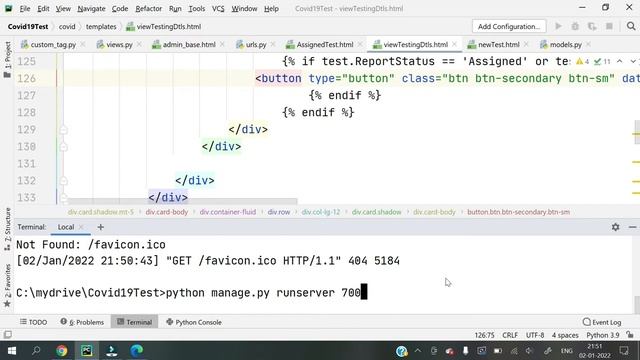This screenshot has width=640, height=360.
Task: Click the Add Configuration button
Action: [x=509, y=27]
